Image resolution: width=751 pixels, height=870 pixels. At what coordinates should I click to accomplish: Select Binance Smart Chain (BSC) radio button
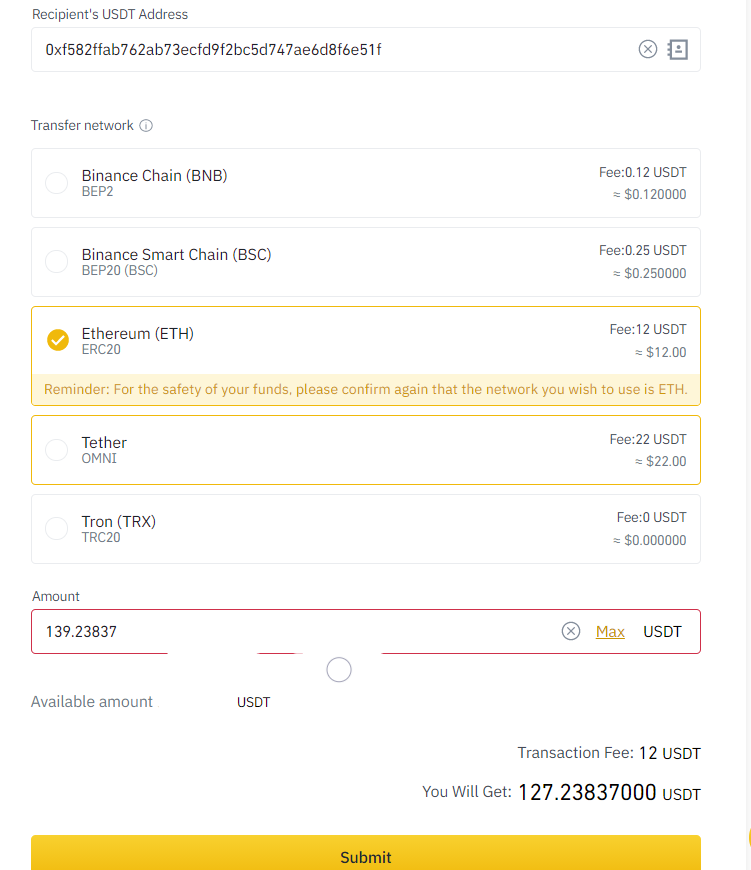[57, 261]
